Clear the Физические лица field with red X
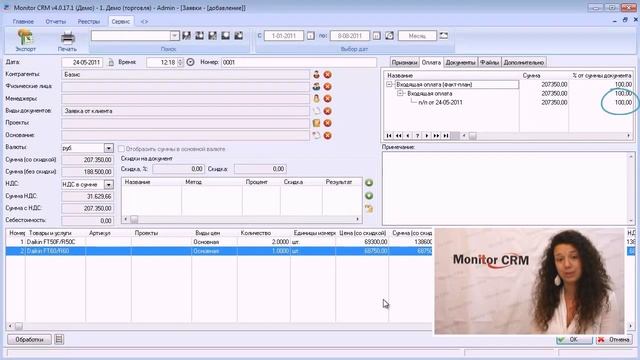Screen dimensions: 640x360 pyautogui.click(x=327, y=87)
